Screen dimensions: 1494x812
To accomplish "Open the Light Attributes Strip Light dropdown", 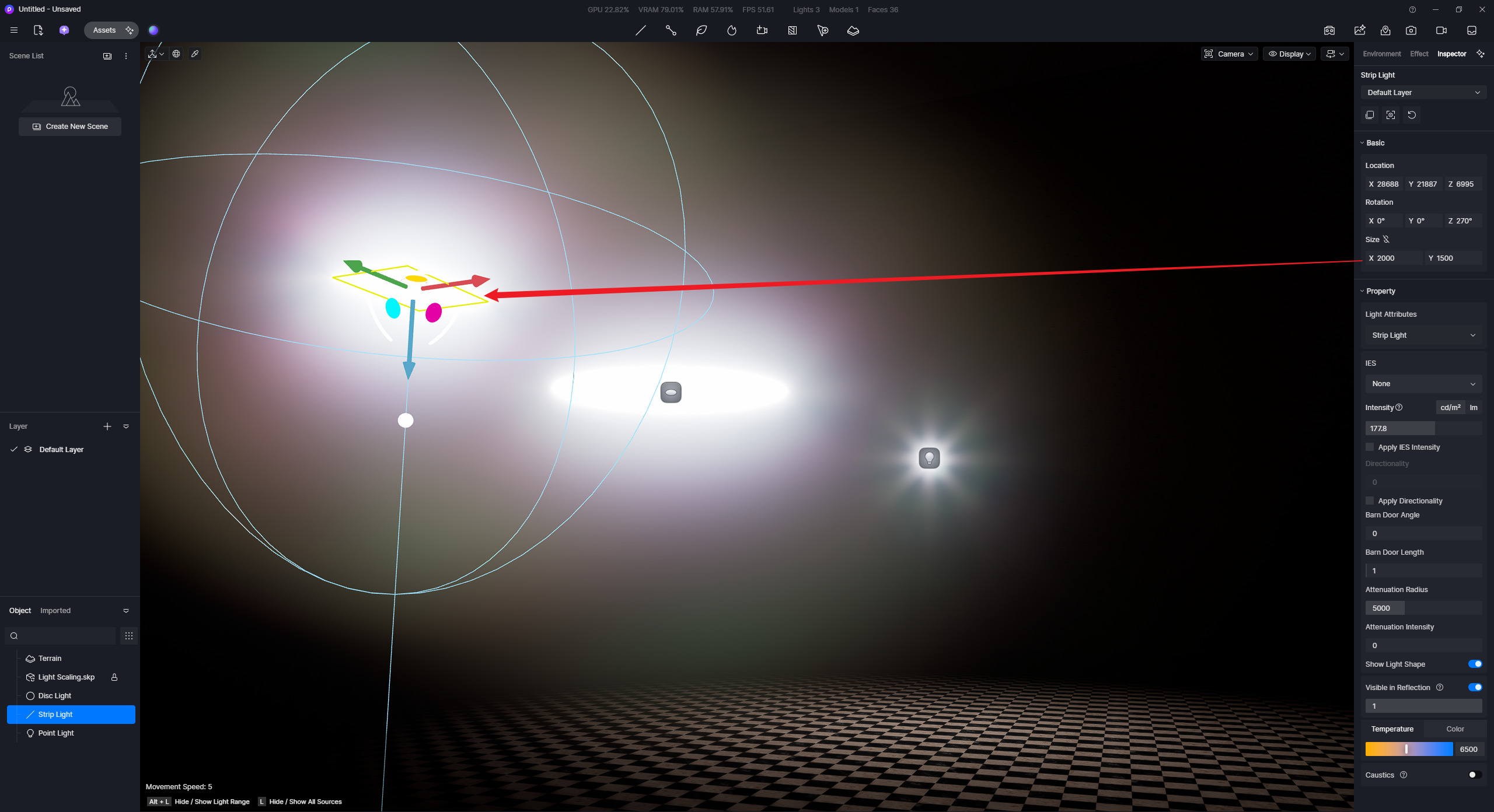I will pos(1423,335).
